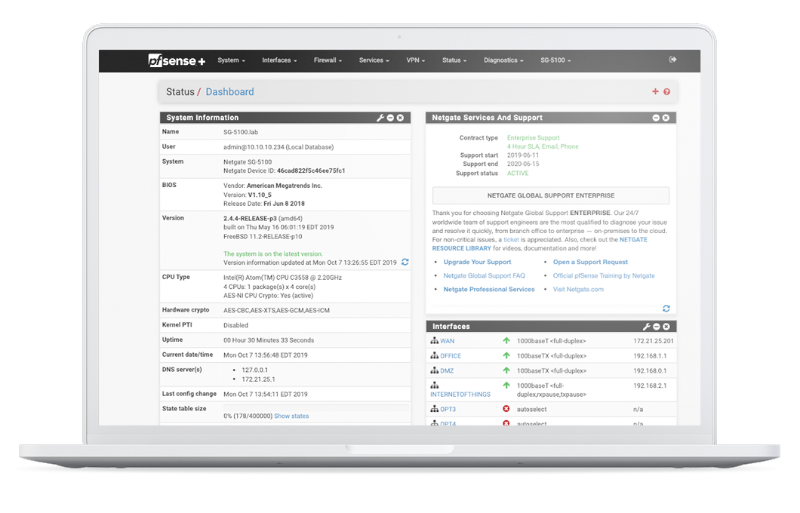Viewport: 800px width, 513px height.
Task: Click the version 2.4.4-RELEASE-p3 text
Action: [251, 218]
